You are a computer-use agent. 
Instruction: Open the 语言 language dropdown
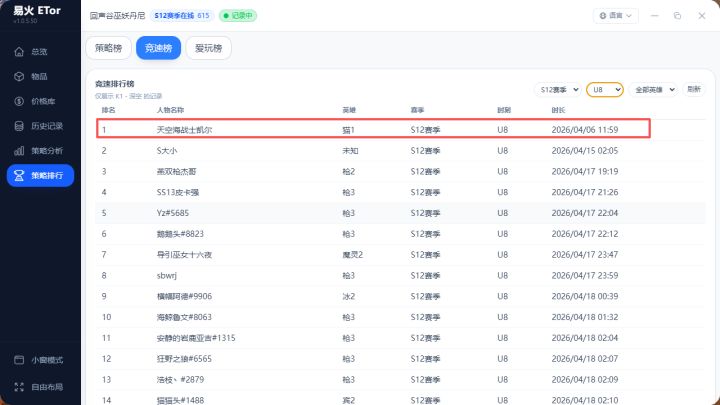tap(615, 16)
